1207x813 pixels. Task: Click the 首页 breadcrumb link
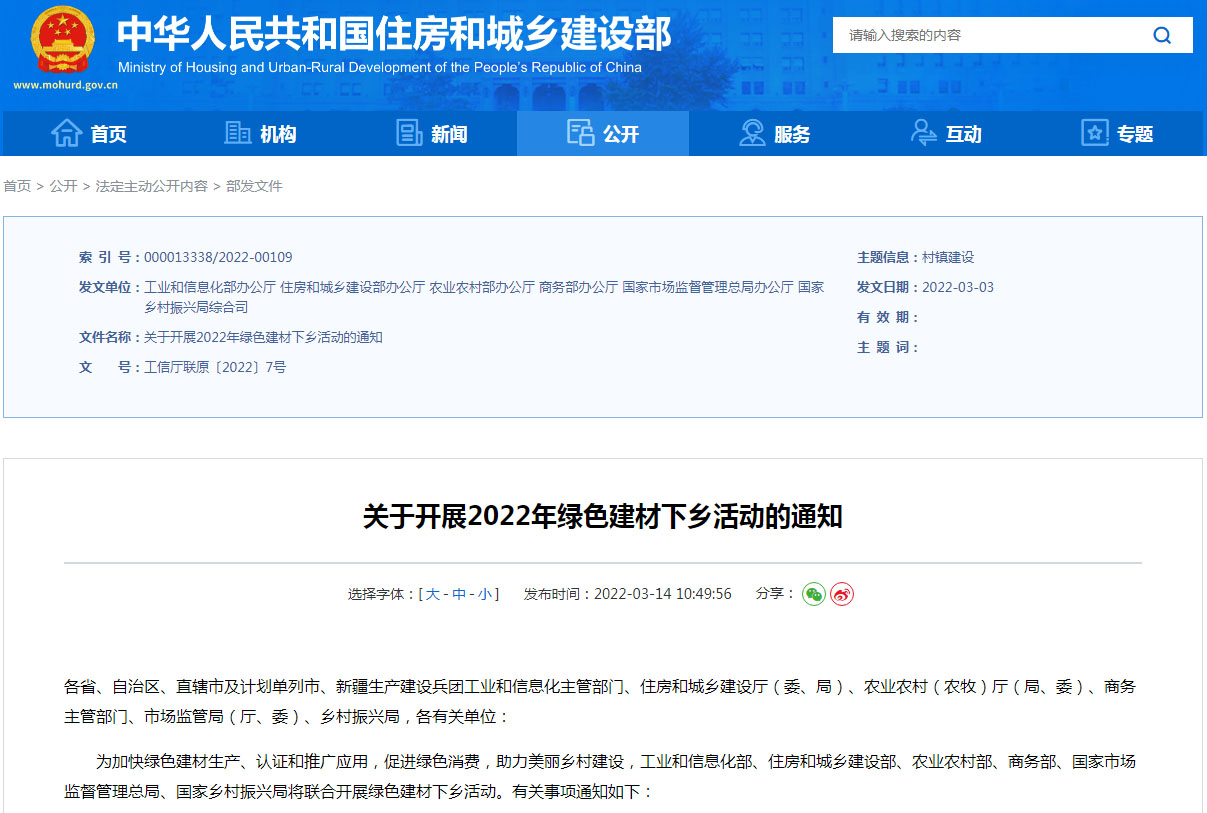(17, 186)
